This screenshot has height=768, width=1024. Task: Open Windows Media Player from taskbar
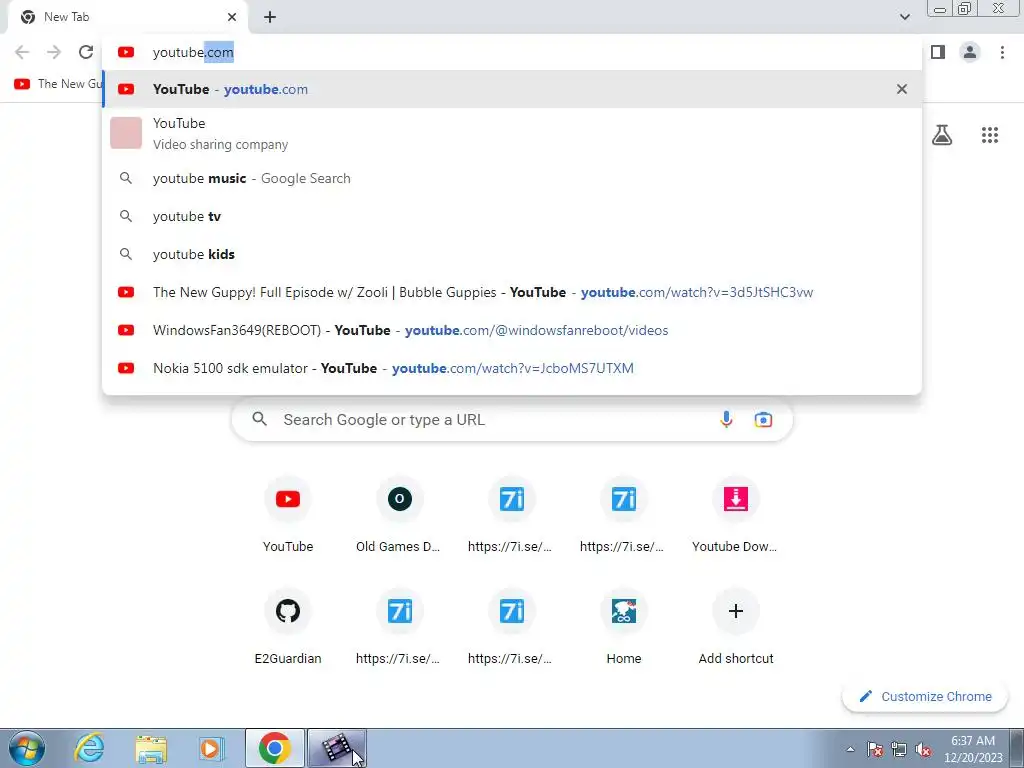point(211,748)
